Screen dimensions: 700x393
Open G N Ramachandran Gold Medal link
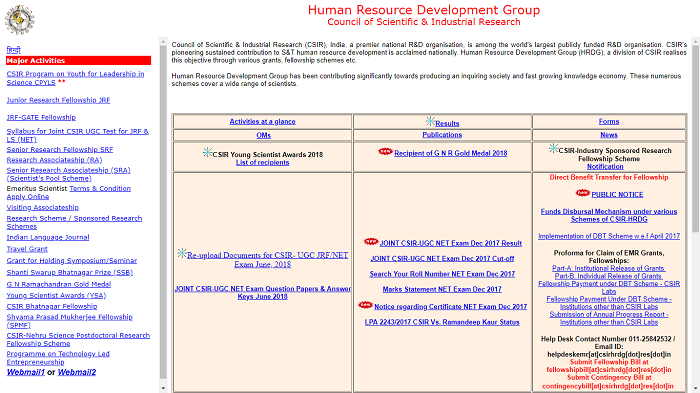pos(58,284)
